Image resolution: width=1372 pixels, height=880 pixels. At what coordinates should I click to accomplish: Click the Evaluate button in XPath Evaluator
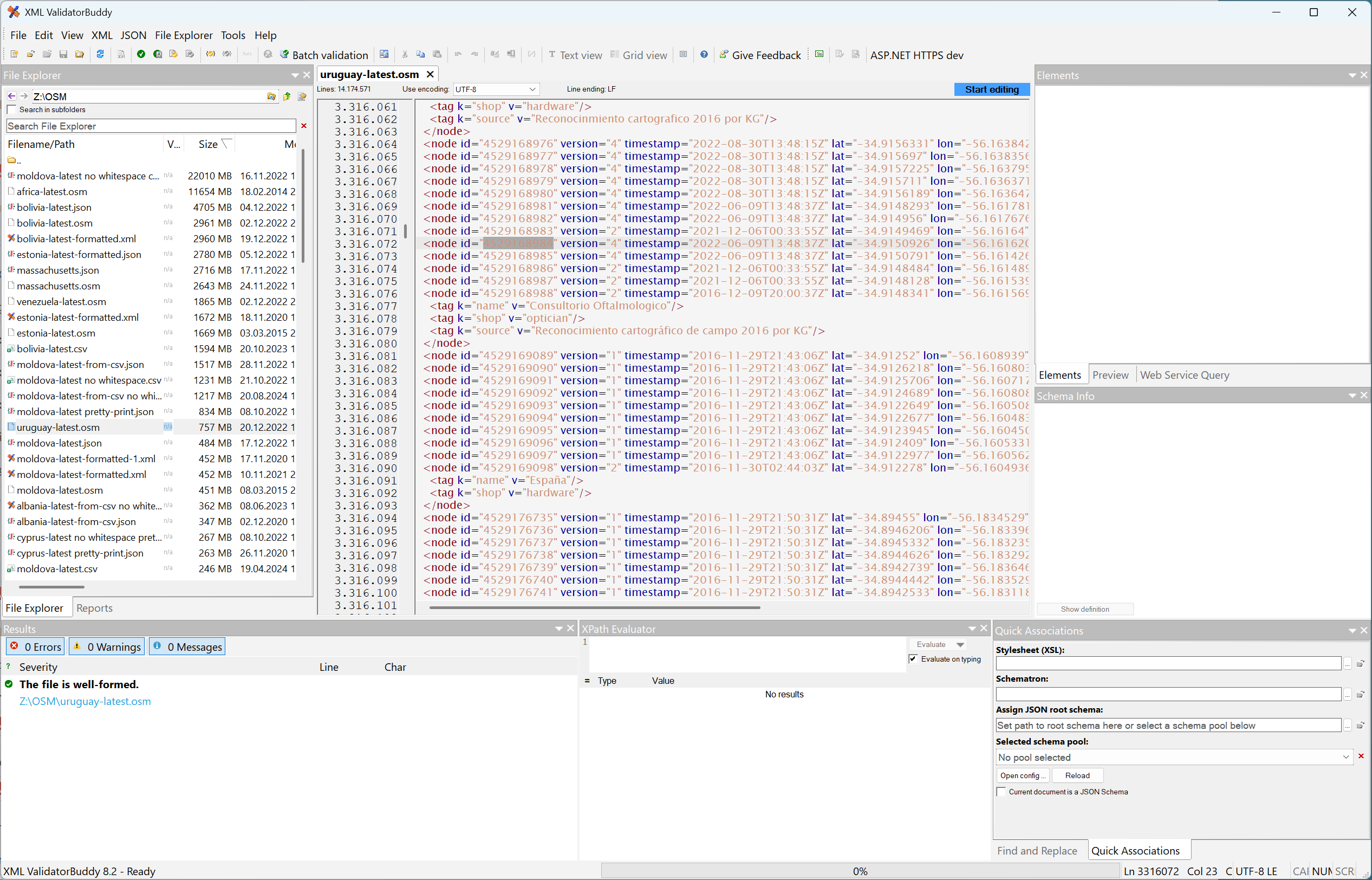[x=931, y=645]
